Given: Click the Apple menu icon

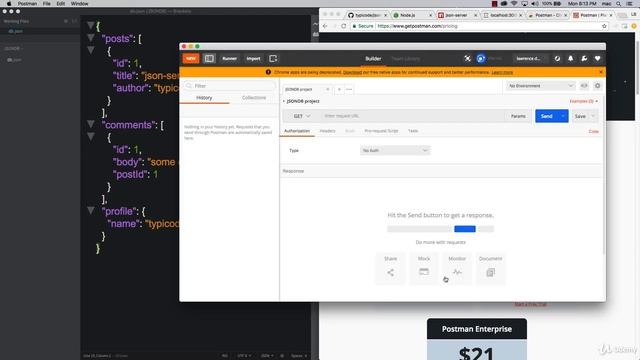Looking at the screenshot, I should (9, 3).
